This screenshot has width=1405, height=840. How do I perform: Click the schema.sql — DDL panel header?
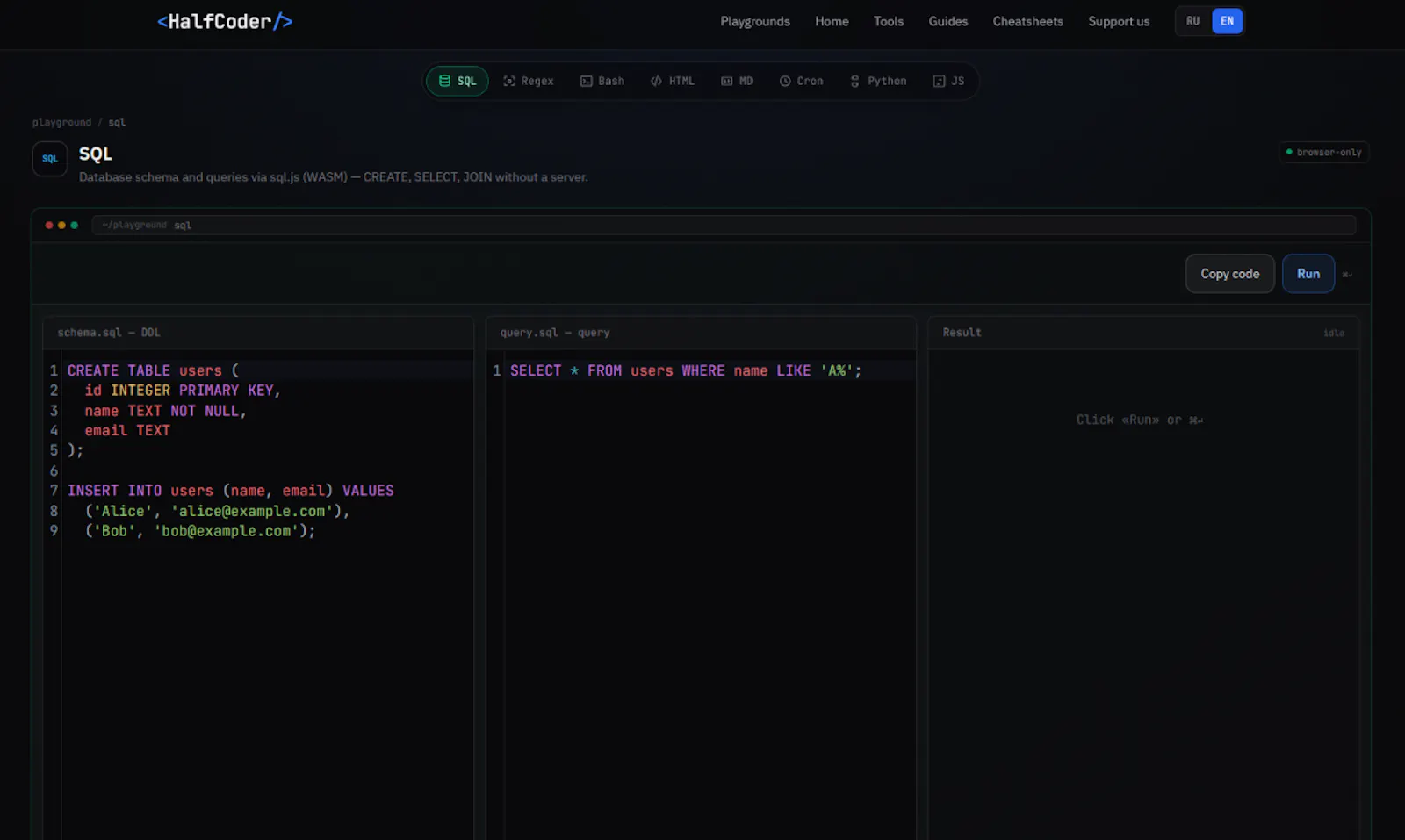[258, 333]
